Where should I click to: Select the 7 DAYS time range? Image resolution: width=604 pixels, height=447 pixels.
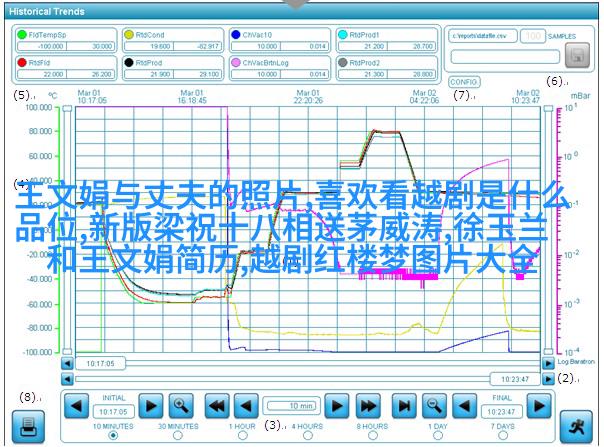503,435
